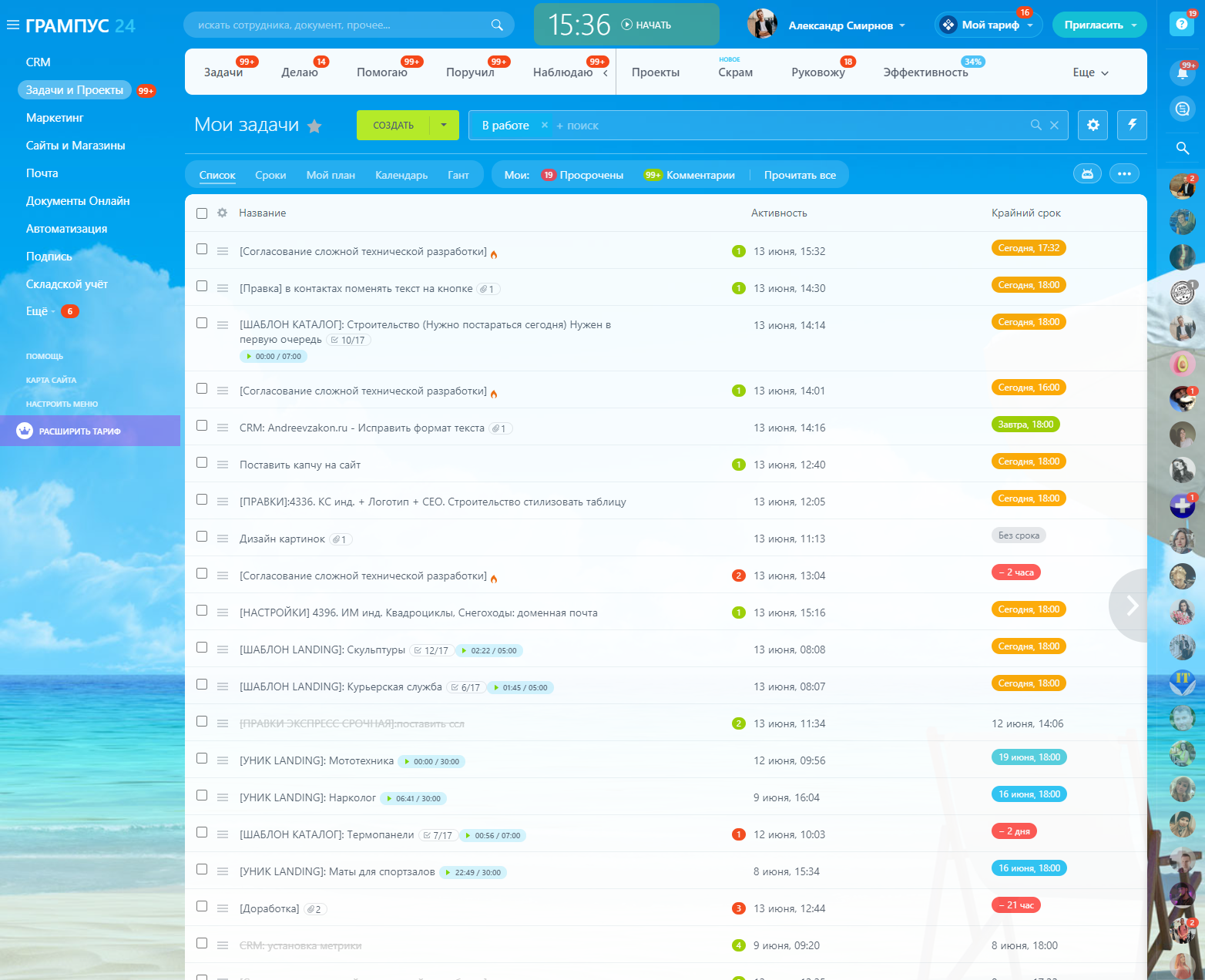
Task: Open the Скрам tab
Action: pos(735,72)
